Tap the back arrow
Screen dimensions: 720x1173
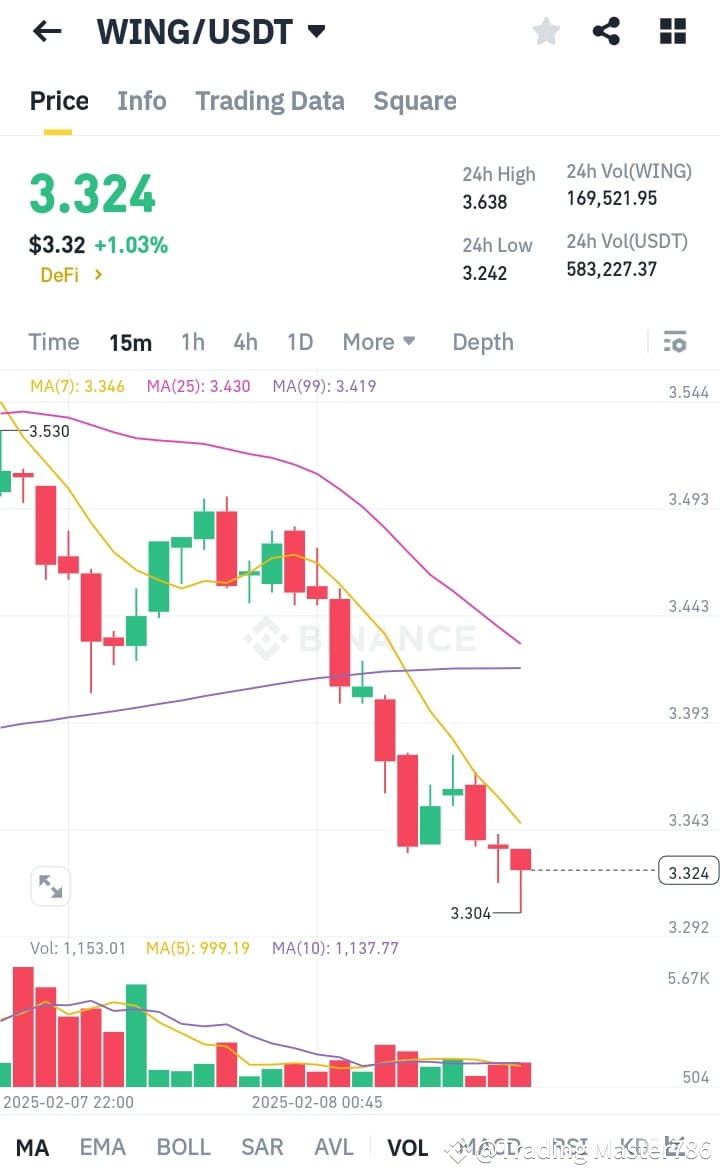point(47,31)
